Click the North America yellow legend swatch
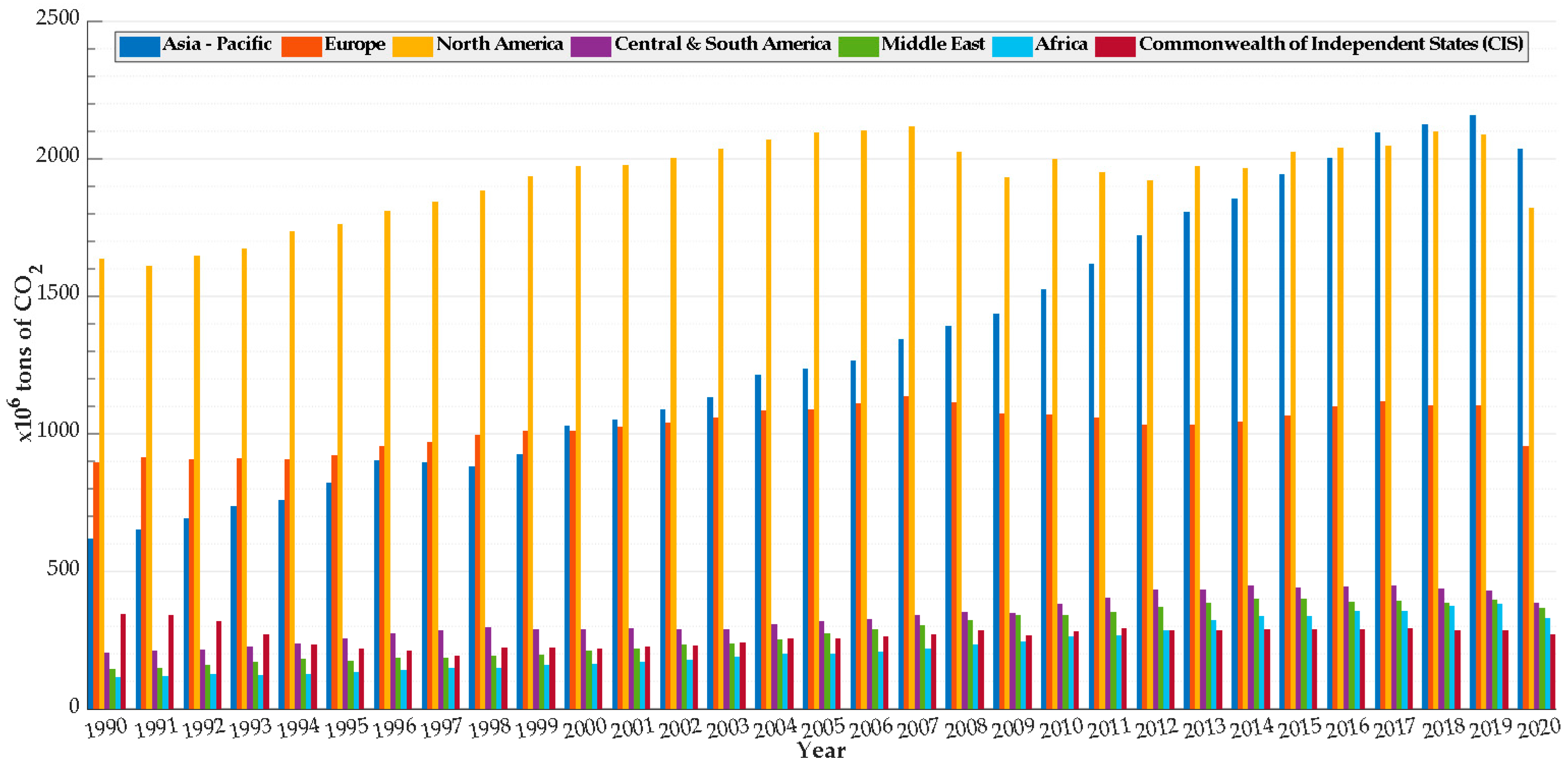Viewport: 1568px width, 764px height. 412,46
